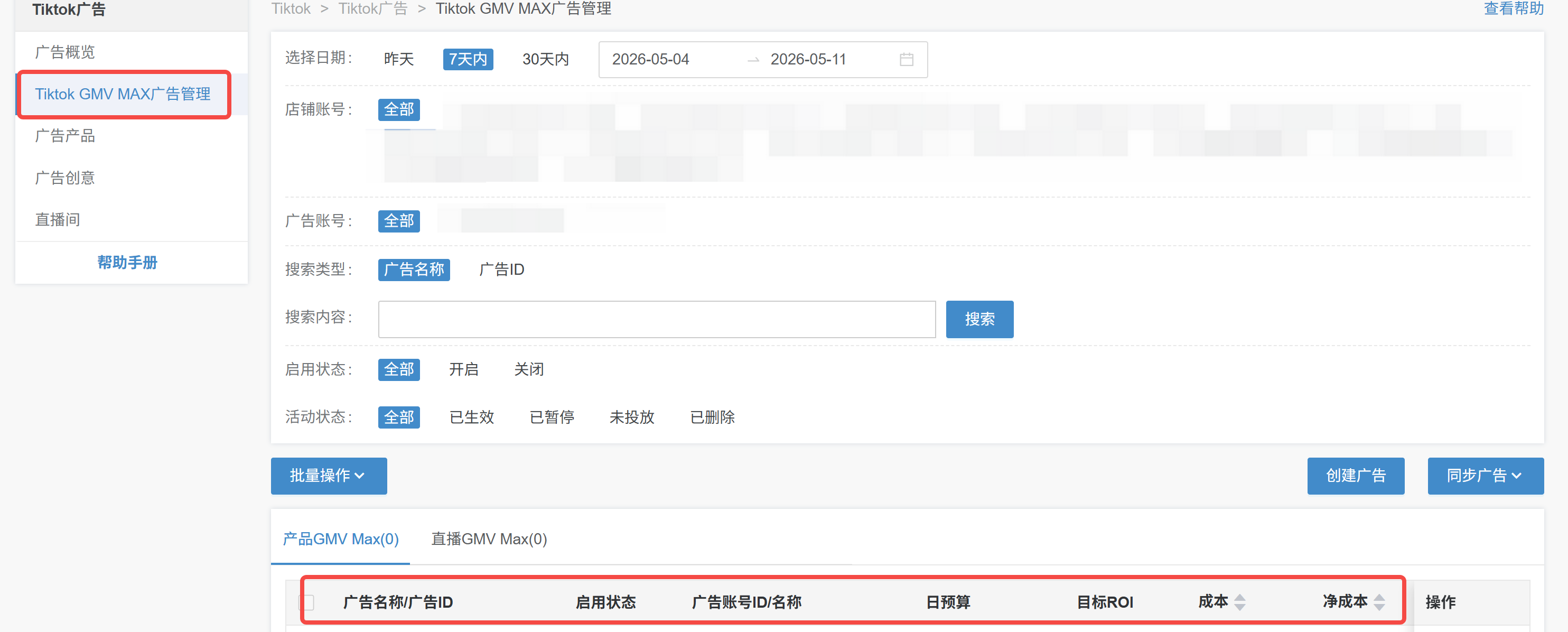Filter 活动状态 by 已生效

click(x=472, y=417)
